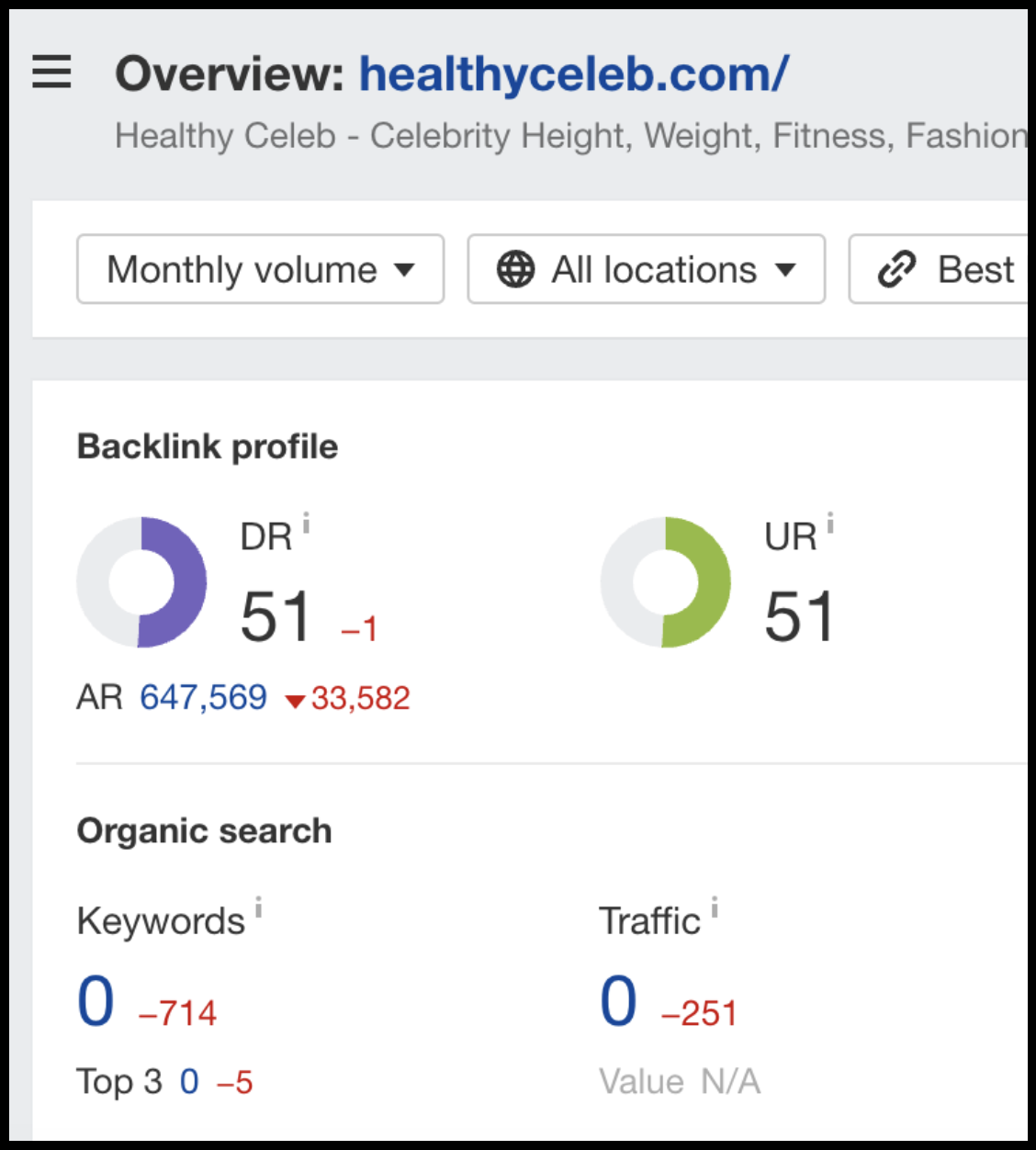Click the AR value 647,569 link

point(201,698)
